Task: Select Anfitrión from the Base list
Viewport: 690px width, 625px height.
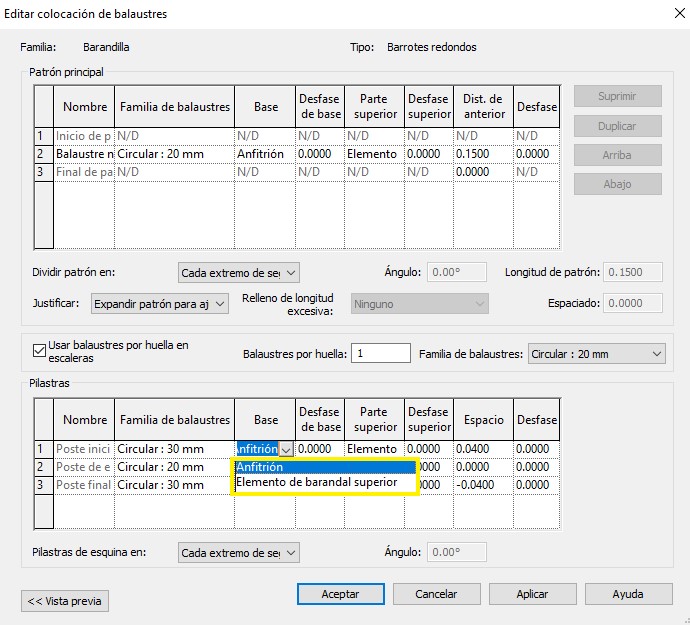Action: point(324,467)
